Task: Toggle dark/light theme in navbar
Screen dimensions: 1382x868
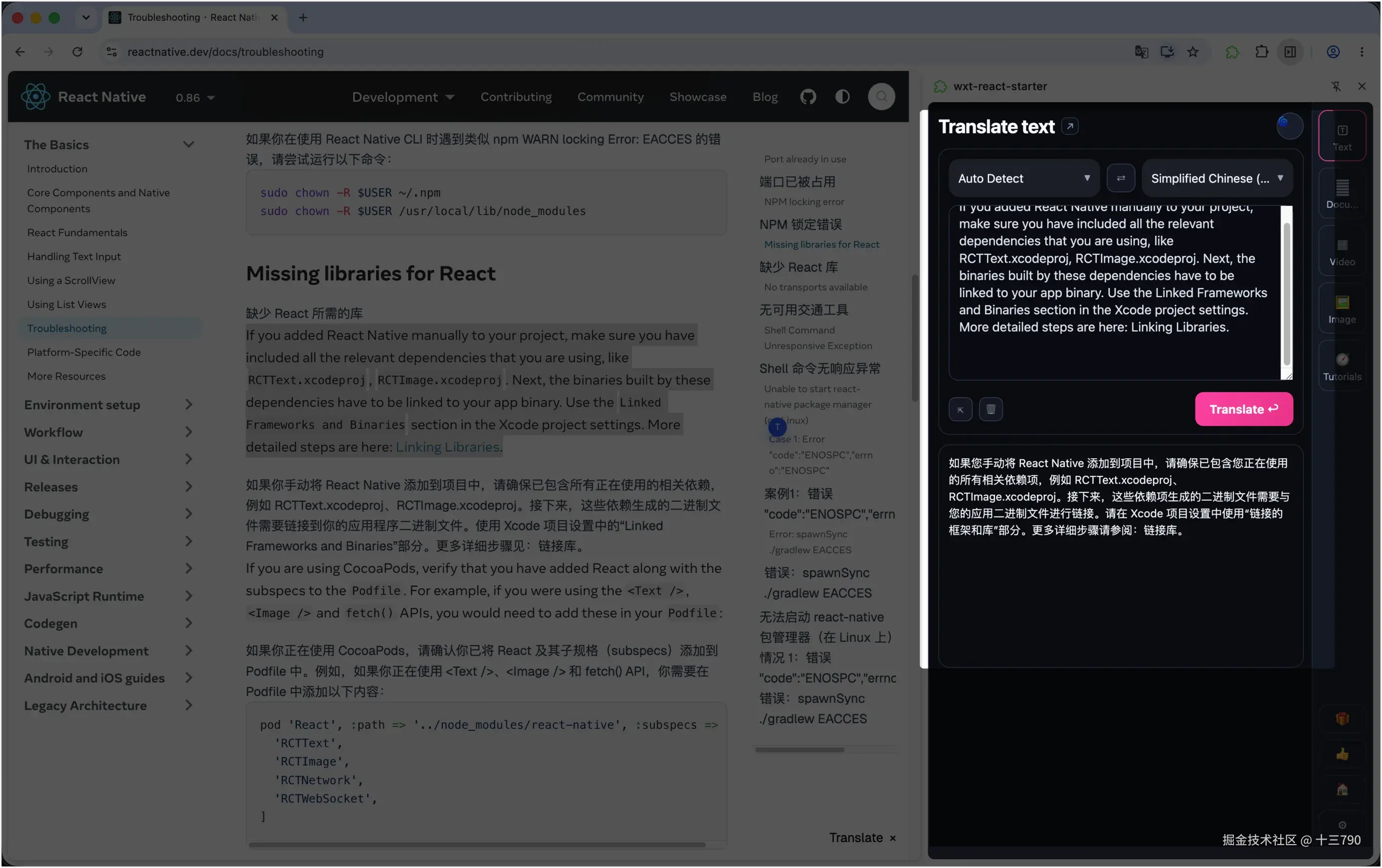Action: pos(842,97)
